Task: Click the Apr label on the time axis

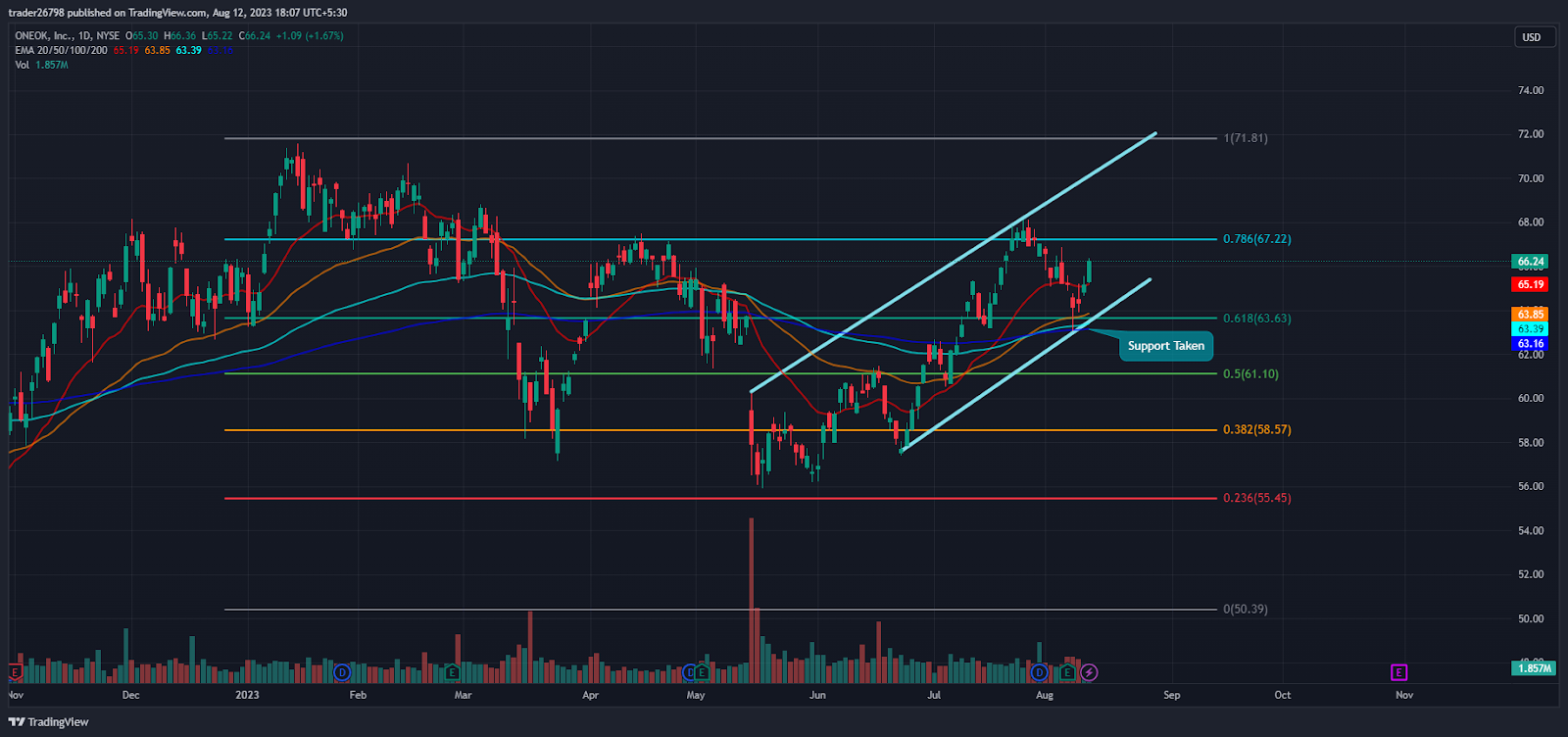Action: pyautogui.click(x=590, y=696)
